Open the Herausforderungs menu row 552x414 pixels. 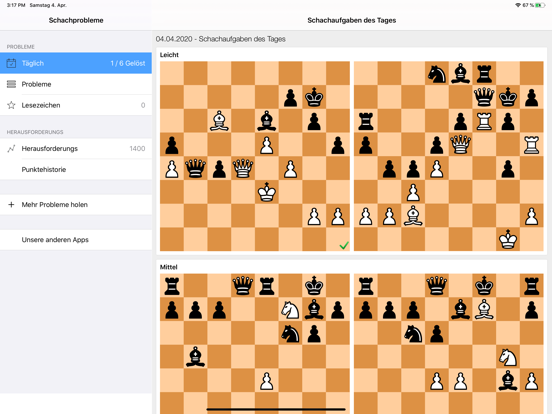pyautogui.click(x=76, y=149)
